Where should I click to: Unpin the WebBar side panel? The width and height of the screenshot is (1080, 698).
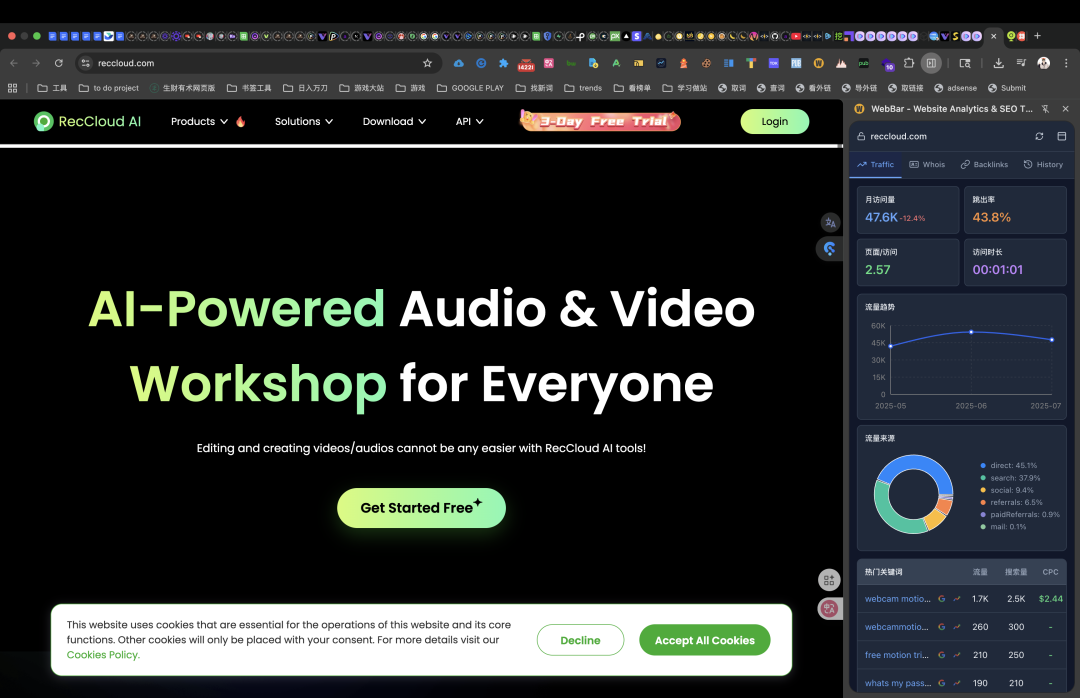tap(1046, 109)
